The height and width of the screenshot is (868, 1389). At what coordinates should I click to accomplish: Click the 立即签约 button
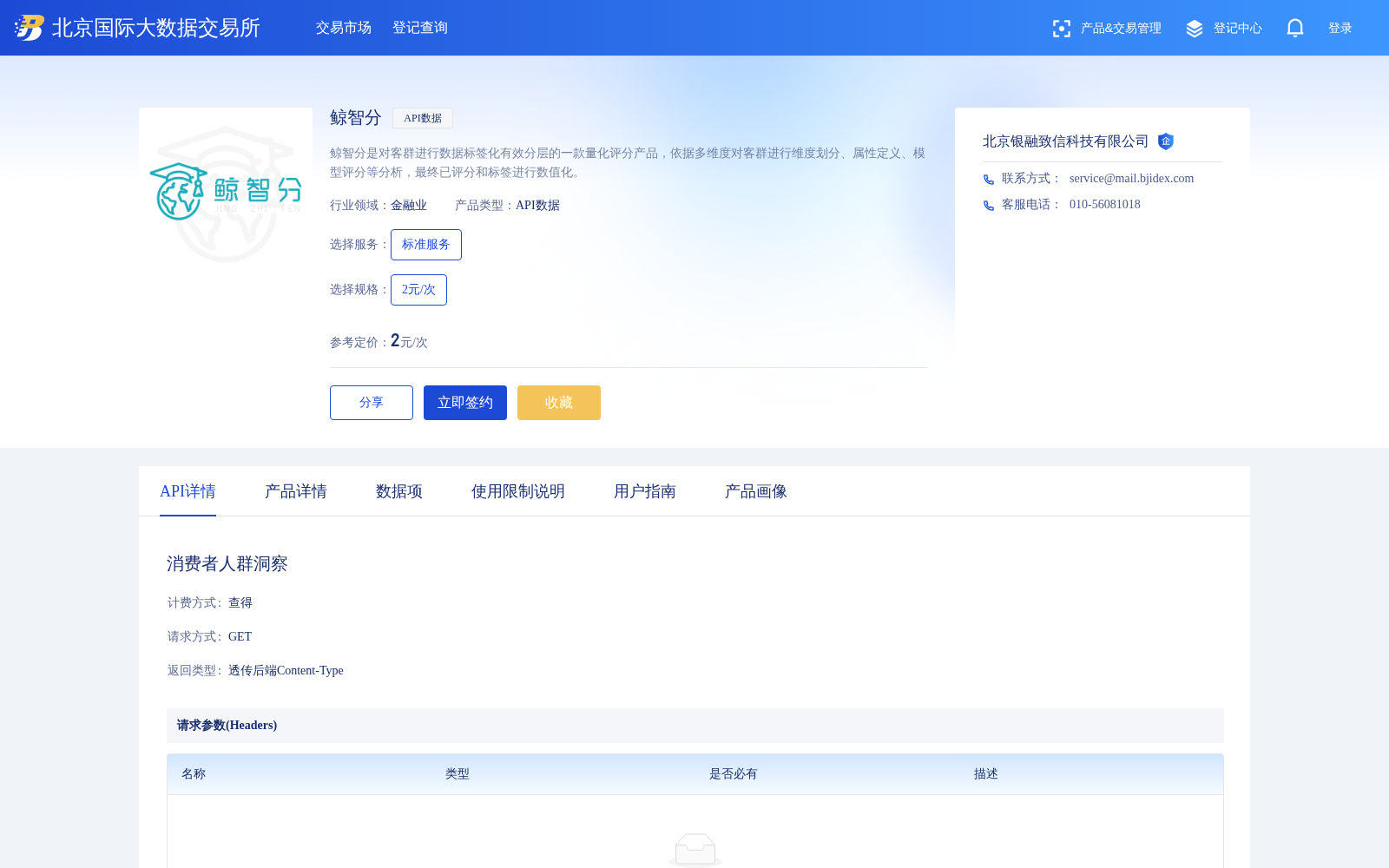[x=465, y=403]
